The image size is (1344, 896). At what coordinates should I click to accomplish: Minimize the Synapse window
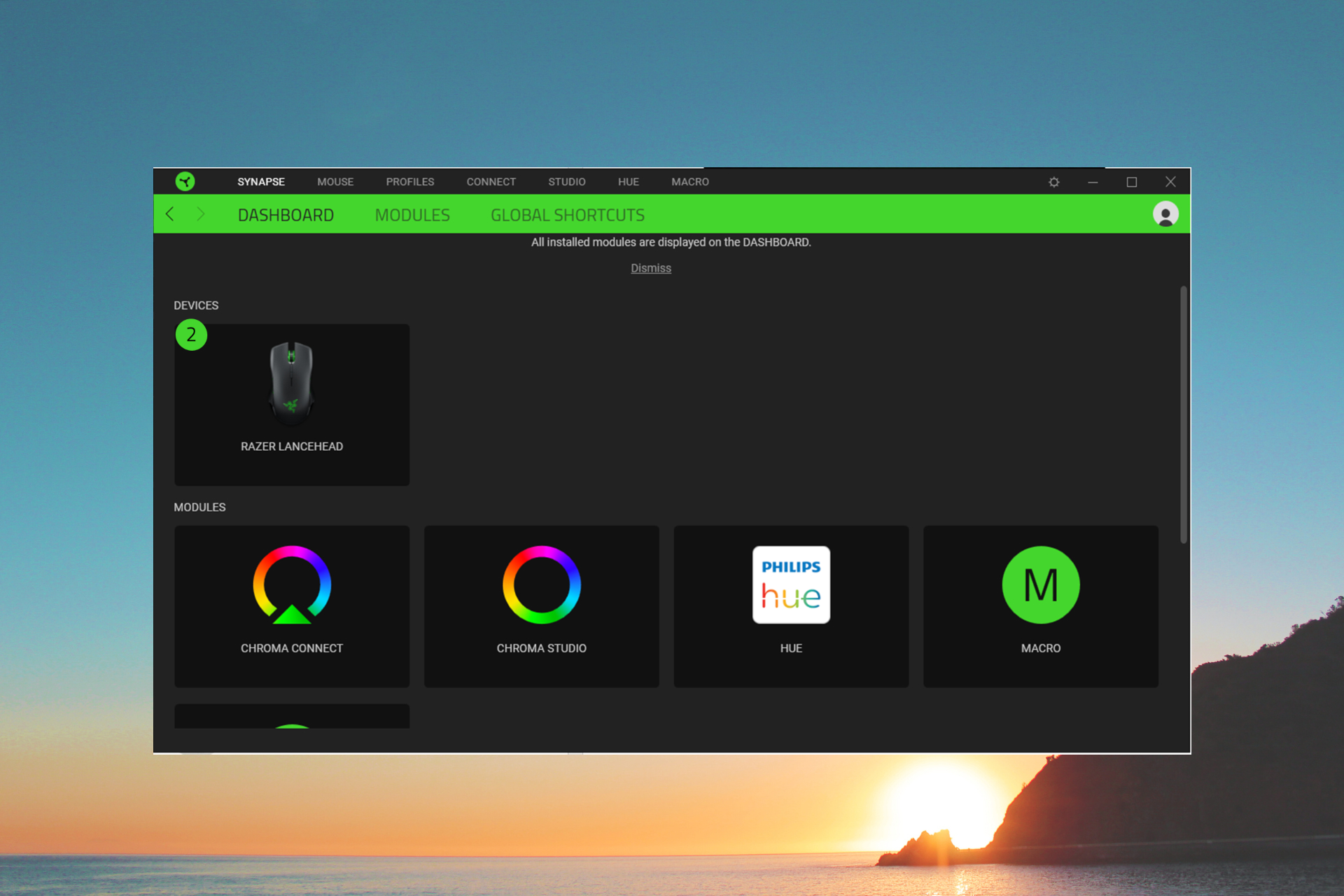click(x=1093, y=182)
